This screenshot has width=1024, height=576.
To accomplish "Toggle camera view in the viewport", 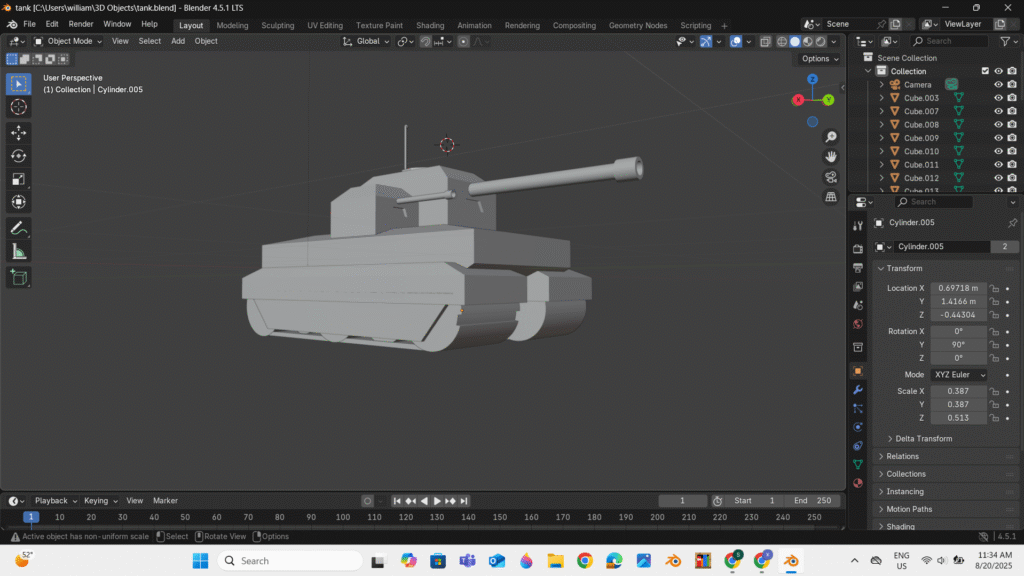I will pyautogui.click(x=831, y=177).
